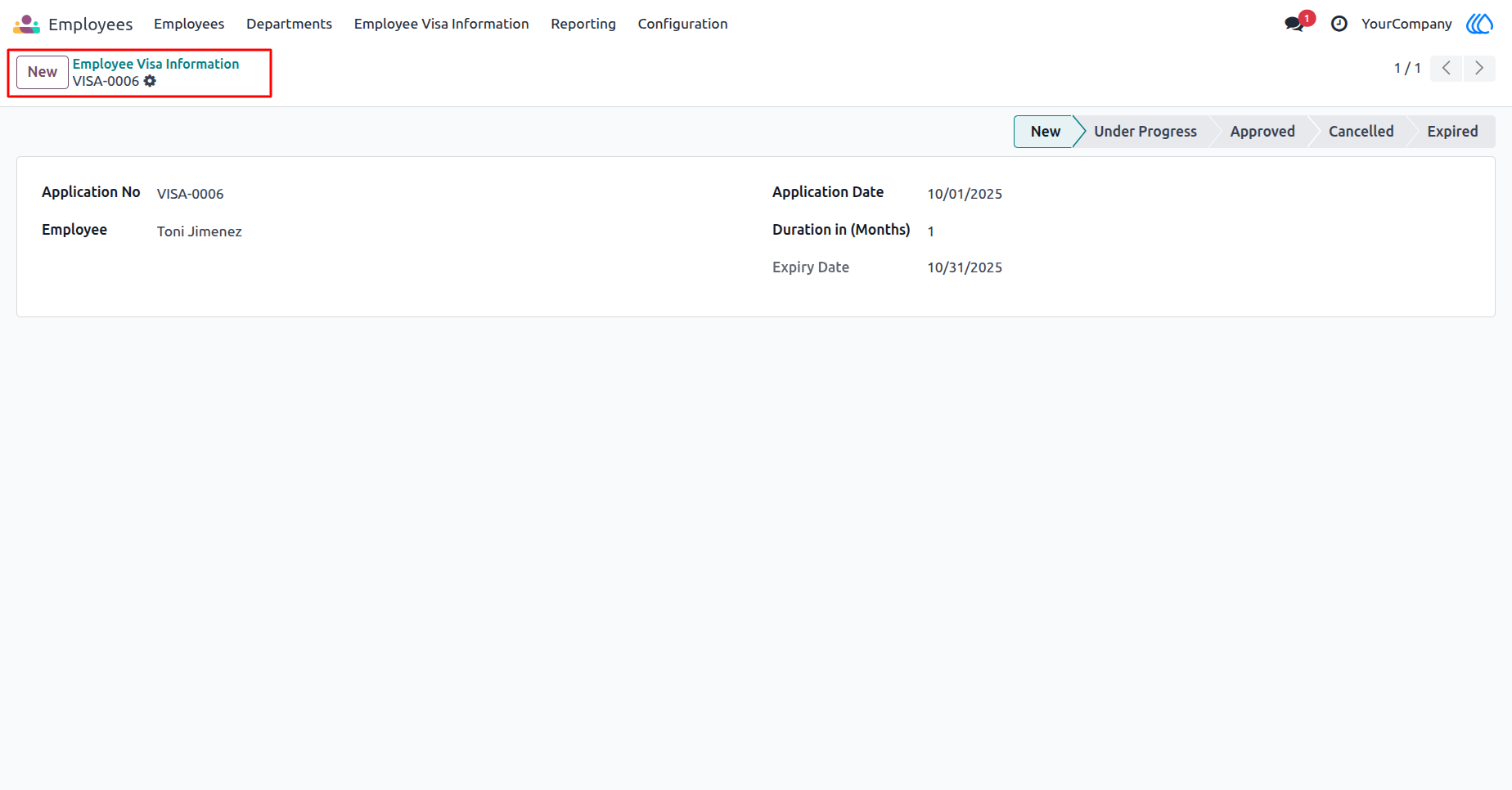The image size is (1512, 790).
Task: Go back via Employee Visa Information breadcrumb
Action: pyautogui.click(x=155, y=64)
